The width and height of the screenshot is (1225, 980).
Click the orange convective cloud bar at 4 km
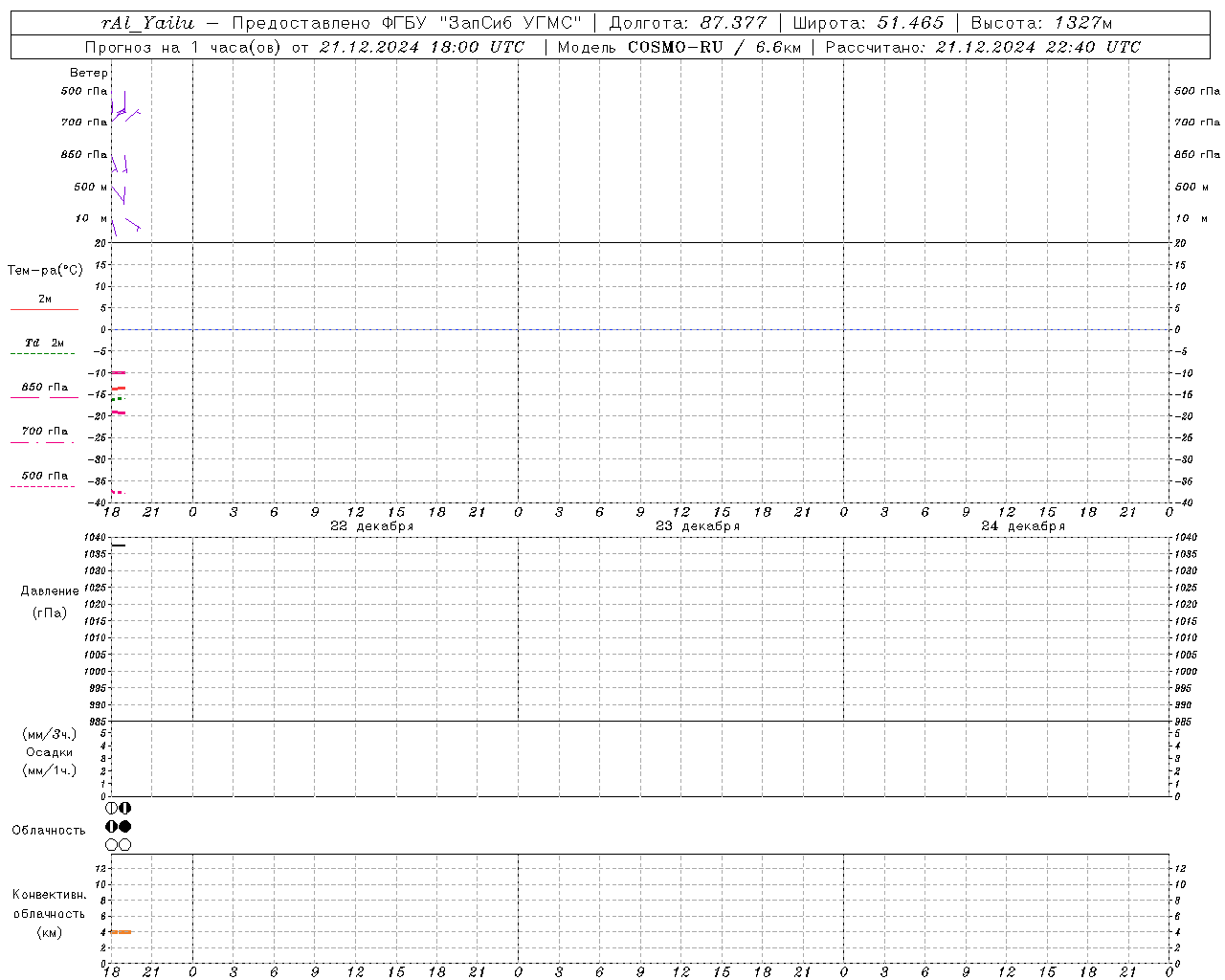point(122,932)
